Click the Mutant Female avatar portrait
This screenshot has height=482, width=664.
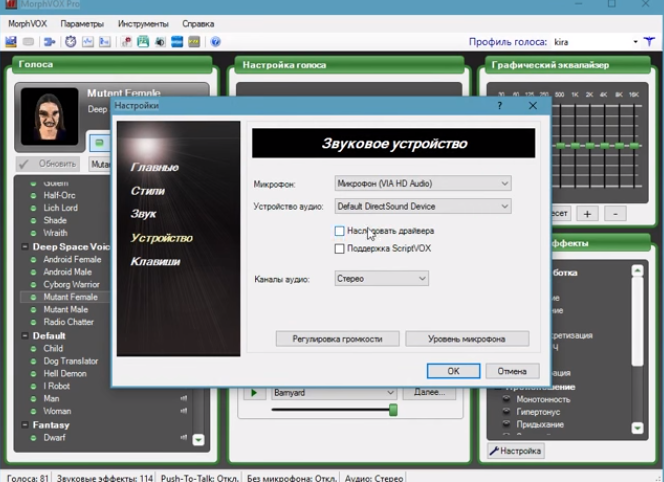(50, 116)
